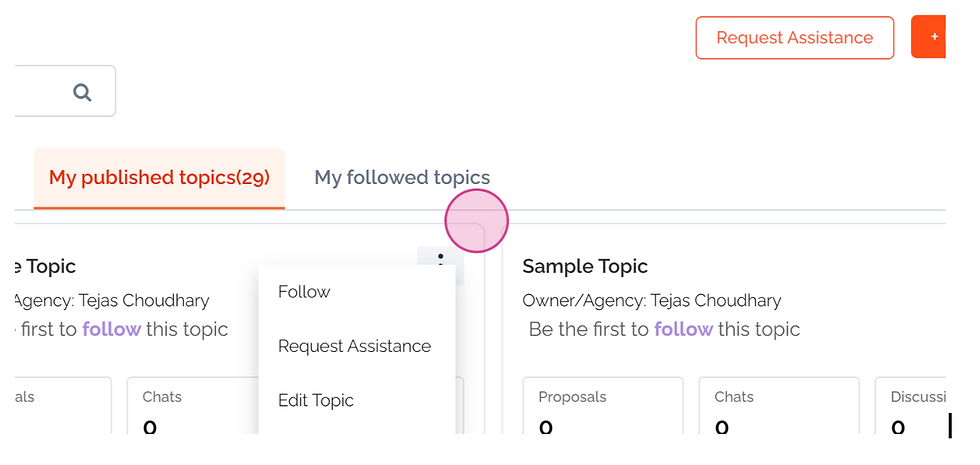Viewport: 980px width, 465px height.
Task: Switch to the My followed topics tab
Action: click(x=402, y=178)
